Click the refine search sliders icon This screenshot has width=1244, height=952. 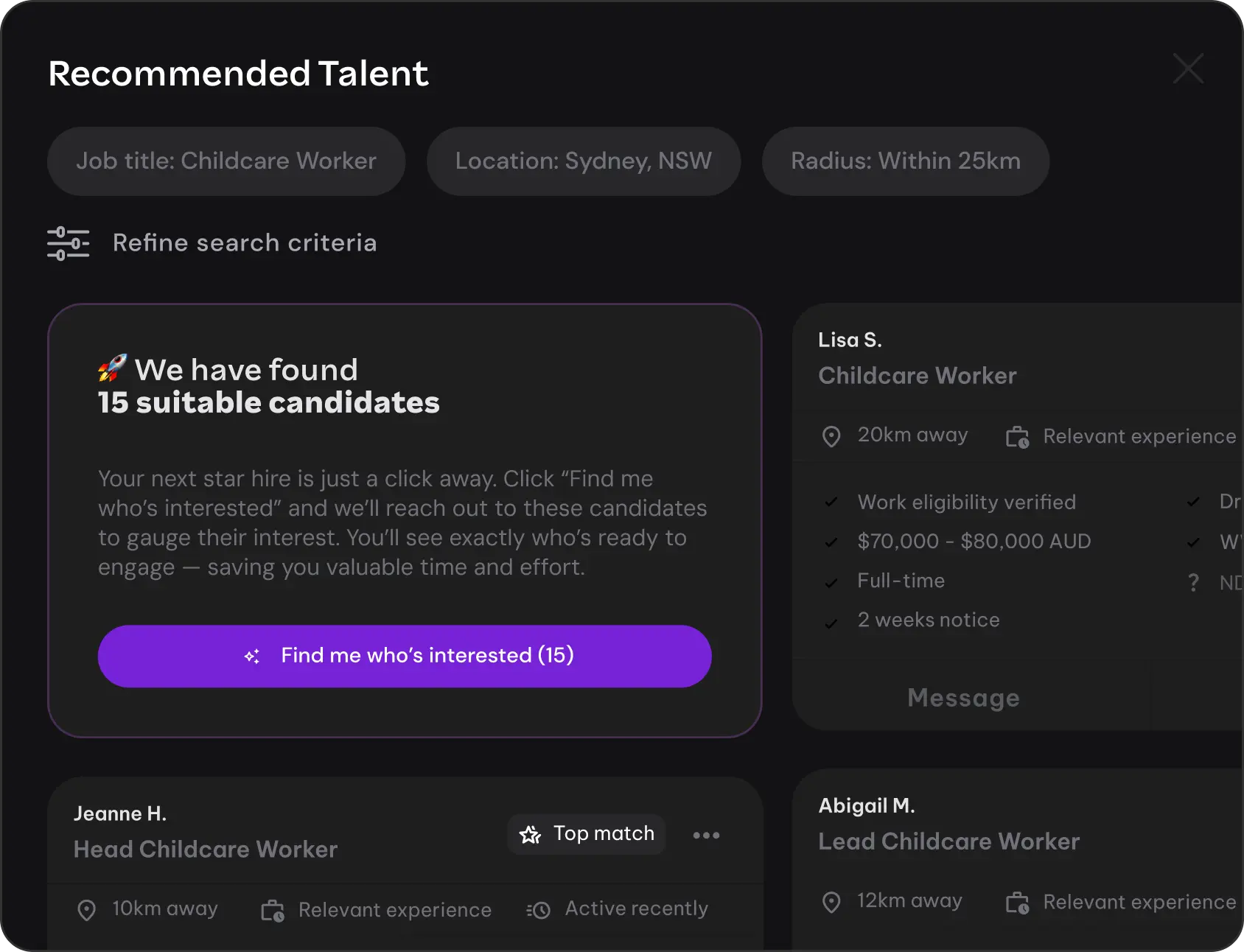68,243
